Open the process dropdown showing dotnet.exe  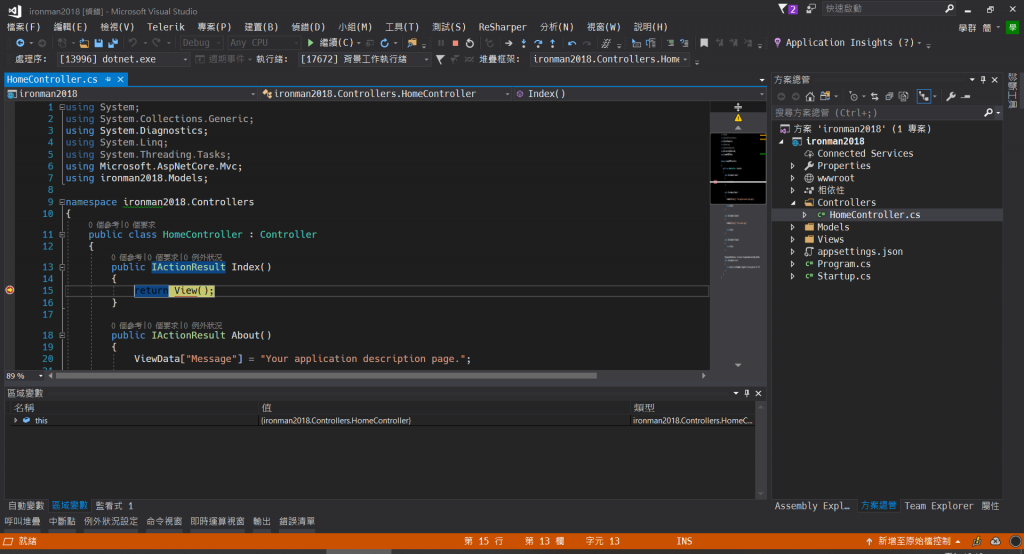[185, 59]
